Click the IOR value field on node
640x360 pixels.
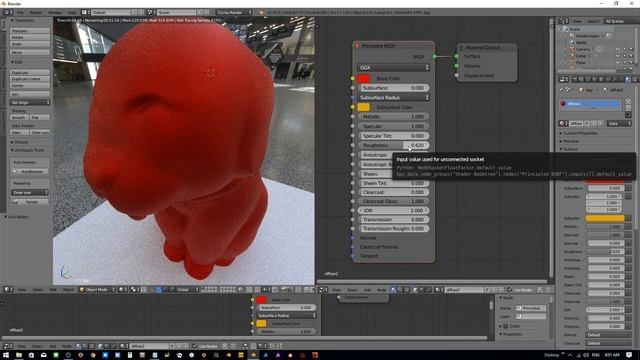(x=393, y=210)
